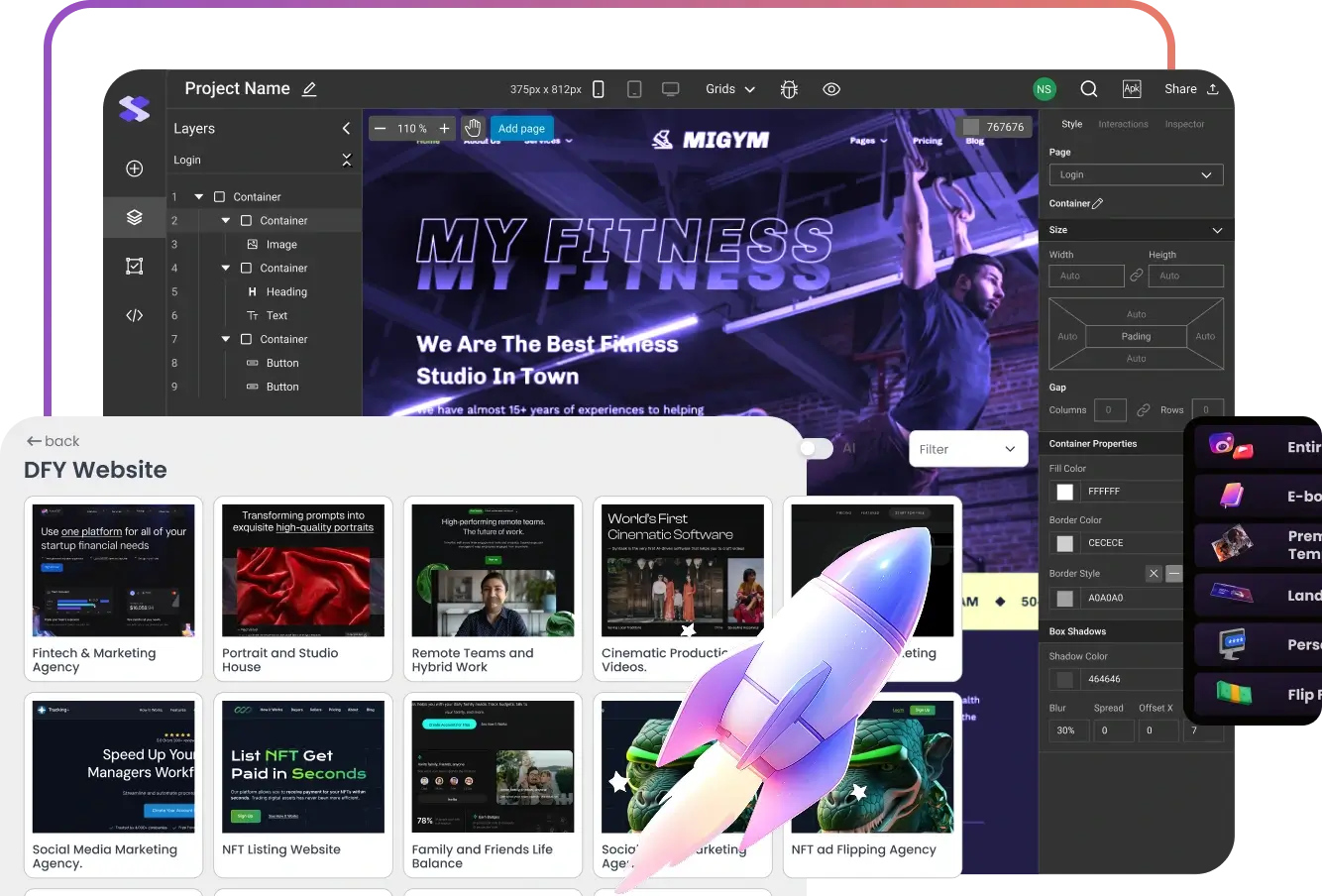The height and width of the screenshot is (896, 1322).
Task: Click the white Fill Color swatch FFFFFF
Action: click(1063, 491)
